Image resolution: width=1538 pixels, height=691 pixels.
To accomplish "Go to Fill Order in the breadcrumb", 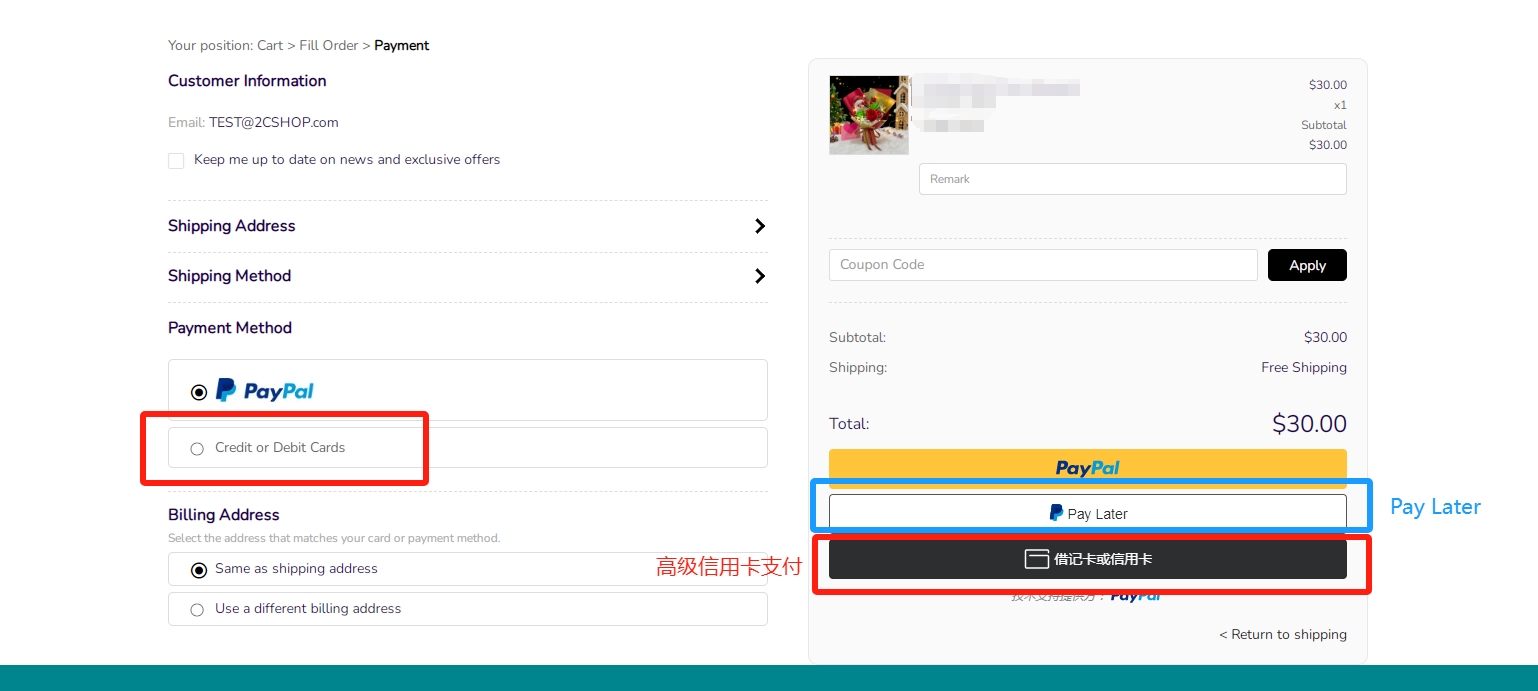I will (x=329, y=45).
